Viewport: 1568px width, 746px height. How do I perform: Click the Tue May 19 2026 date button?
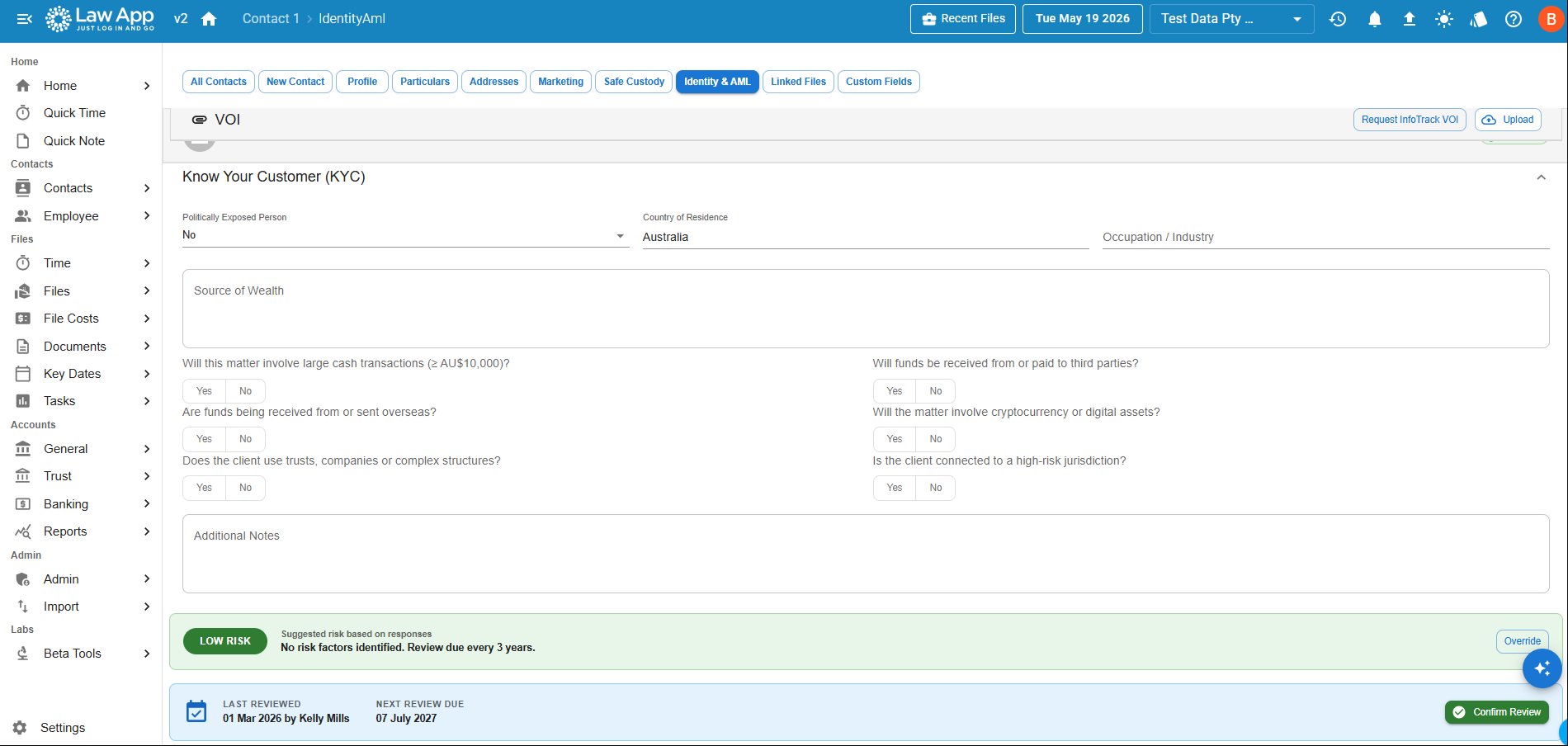click(x=1082, y=18)
